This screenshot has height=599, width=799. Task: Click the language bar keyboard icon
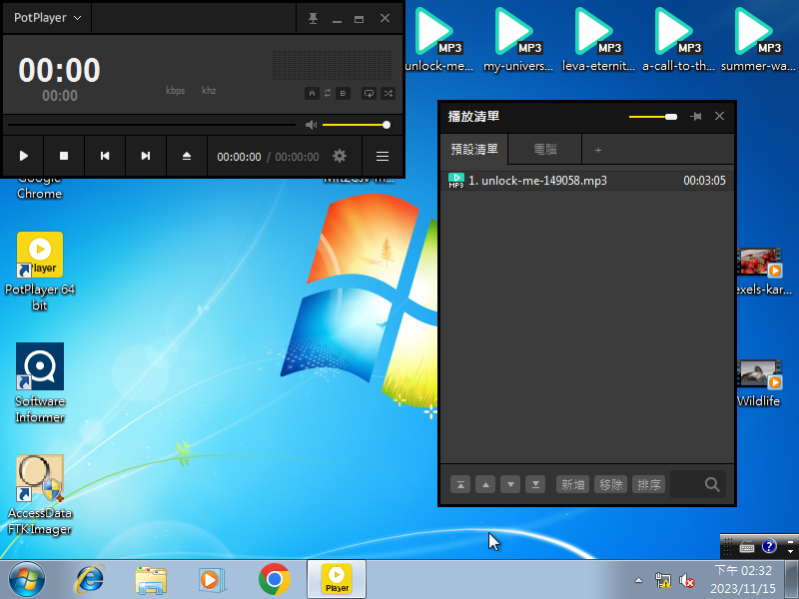coord(747,548)
